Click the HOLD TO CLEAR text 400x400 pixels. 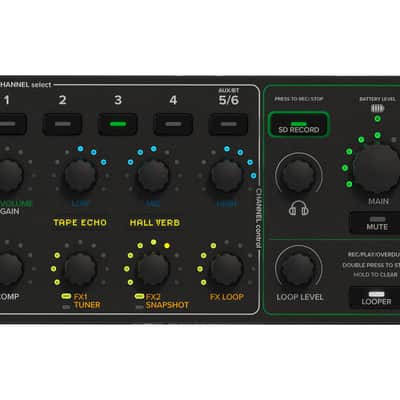coord(375,275)
